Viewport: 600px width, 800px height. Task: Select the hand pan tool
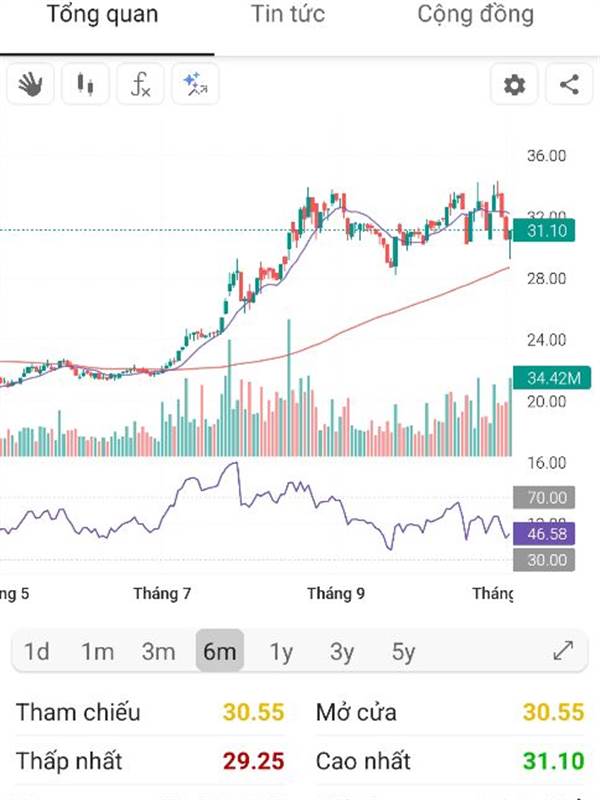tap(31, 85)
